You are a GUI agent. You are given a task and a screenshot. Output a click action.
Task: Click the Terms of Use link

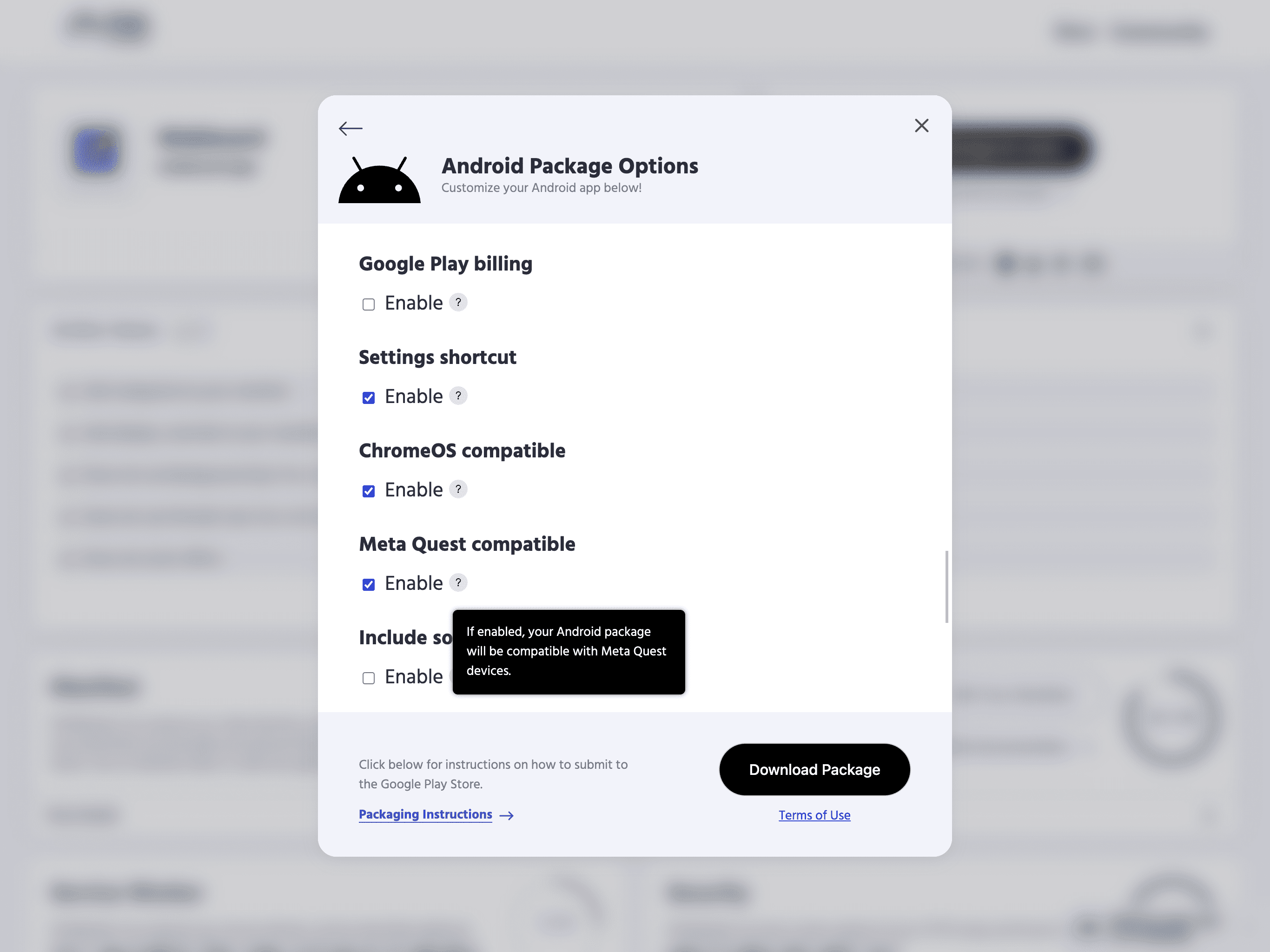coord(814,815)
